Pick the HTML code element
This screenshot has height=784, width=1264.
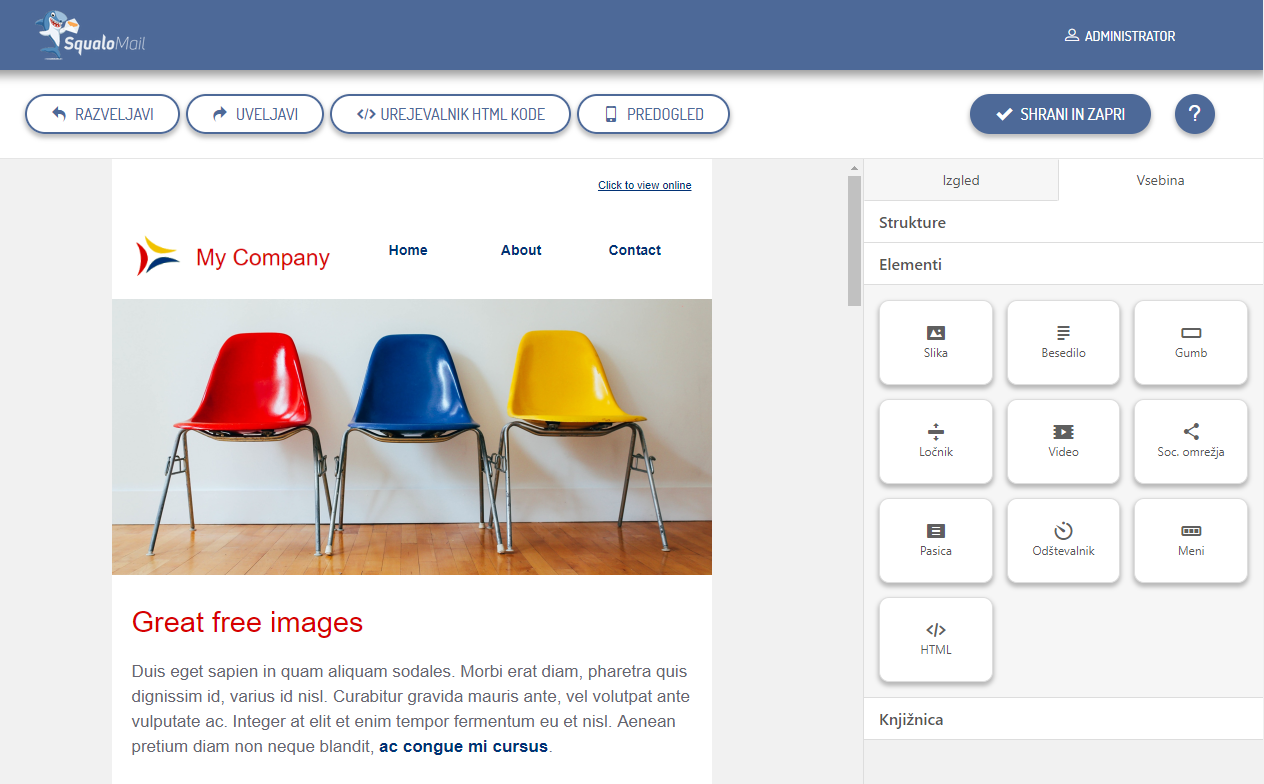pos(936,639)
